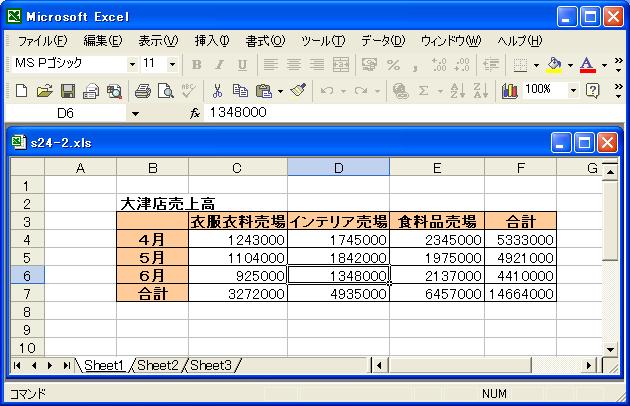Toggle Italic formatting
Image resolution: width=630 pixels, height=406 pixels.
point(219,65)
